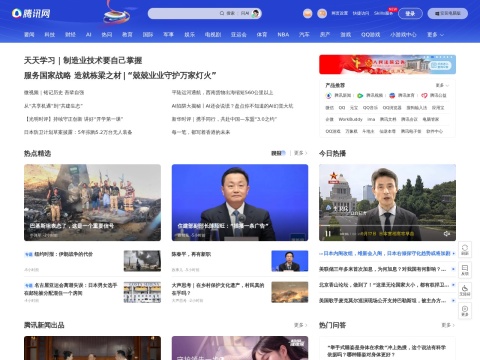Open the 要闻 navigation tab
This screenshot has height=360, width=480.
[x=29, y=34]
